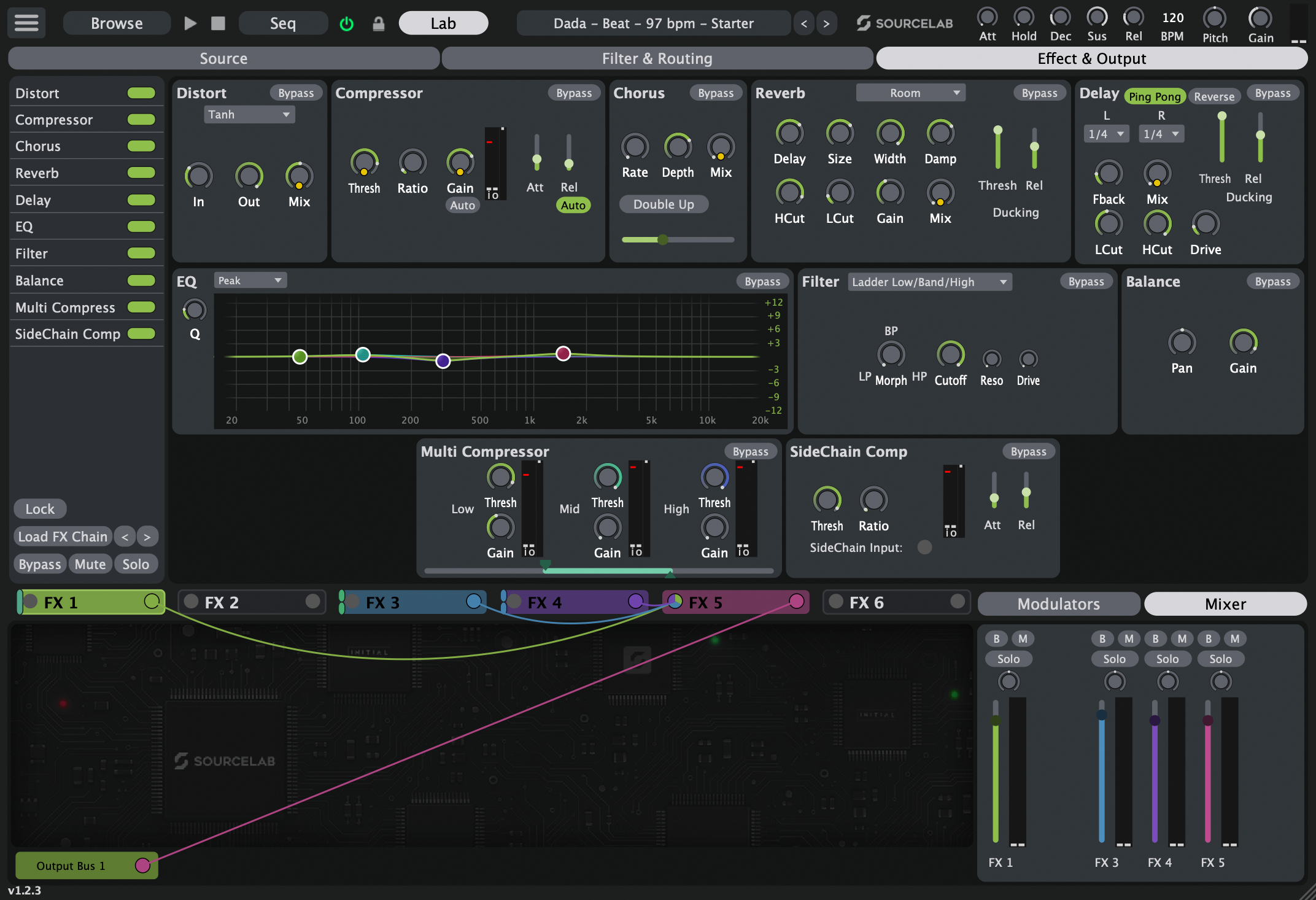Click the Reverb Size knob
The image size is (1316, 900).
point(840,133)
